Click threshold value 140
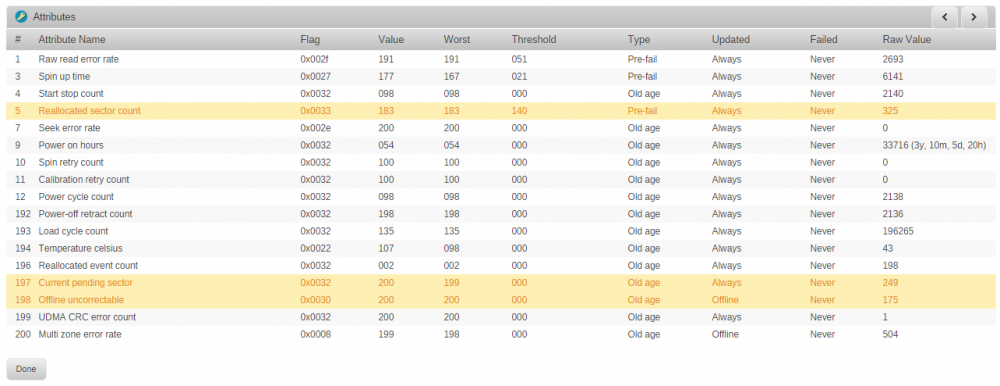 point(519,111)
